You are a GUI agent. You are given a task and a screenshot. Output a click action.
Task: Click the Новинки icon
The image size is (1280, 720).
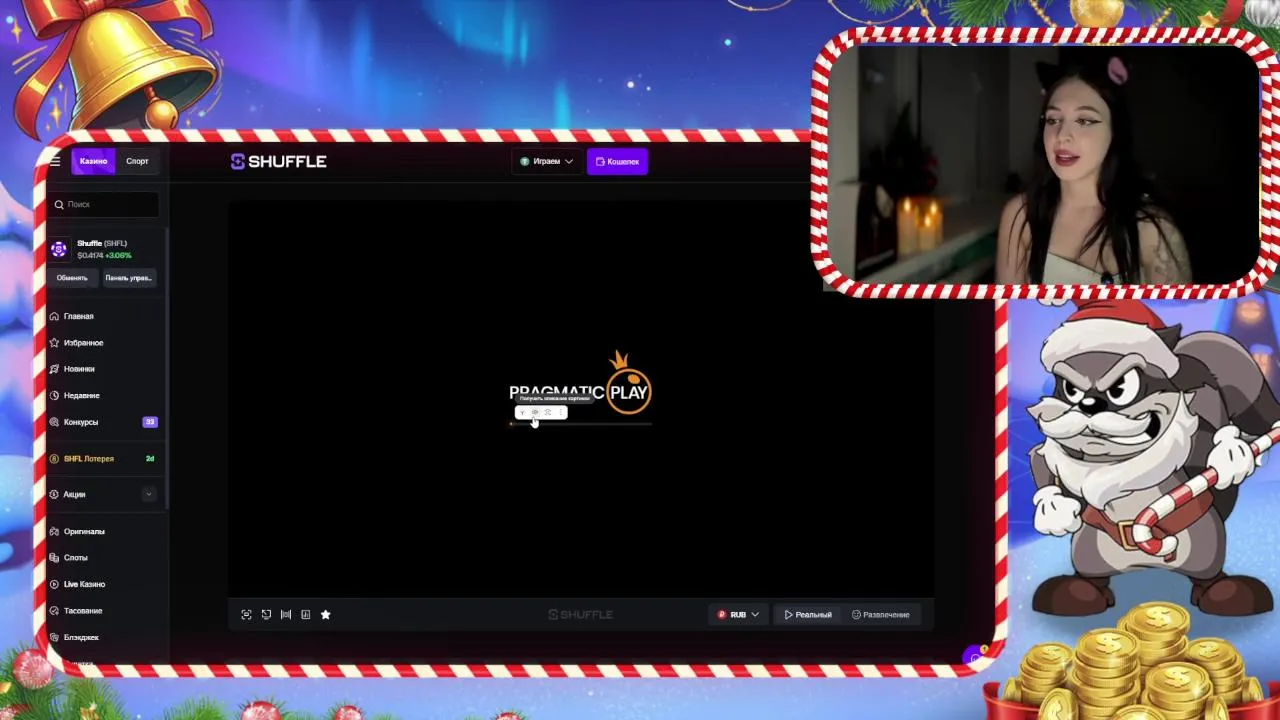pyautogui.click(x=55, y=369)
